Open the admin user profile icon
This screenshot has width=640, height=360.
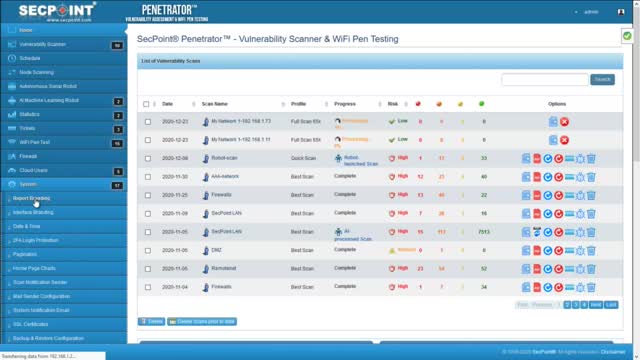(621, 12)
